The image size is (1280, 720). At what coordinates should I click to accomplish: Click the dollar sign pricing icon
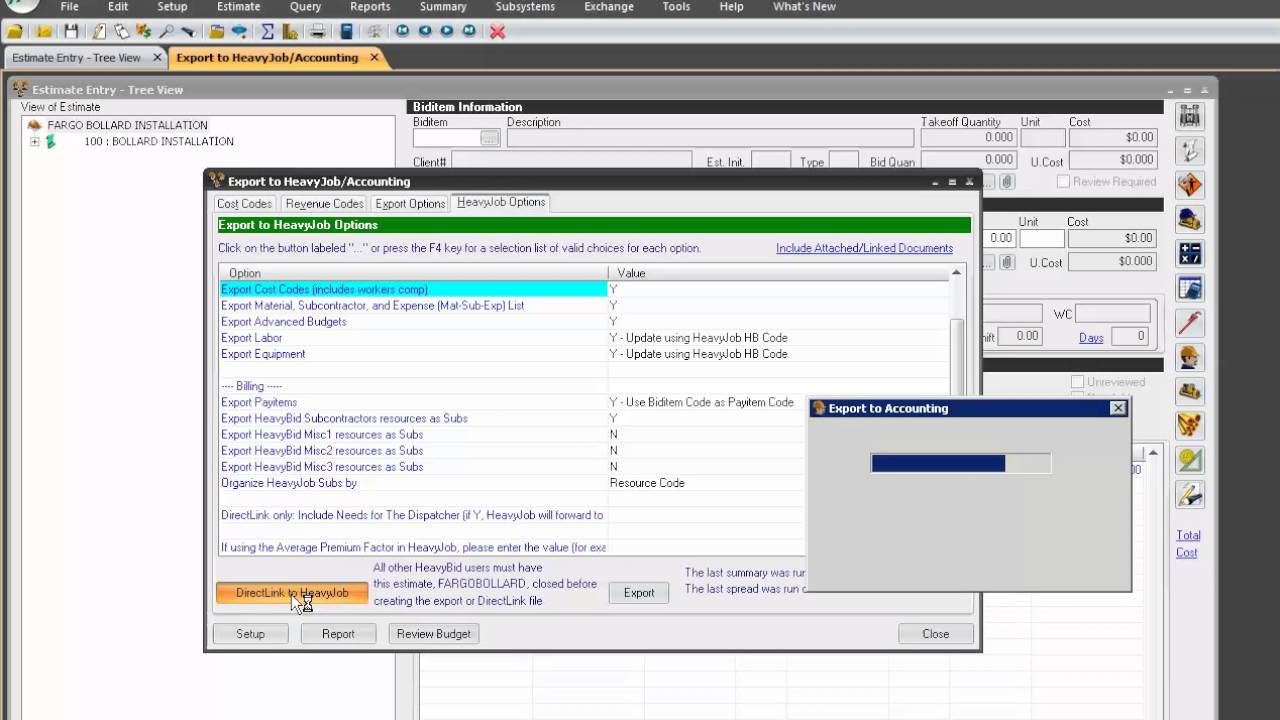click(143, 31)
